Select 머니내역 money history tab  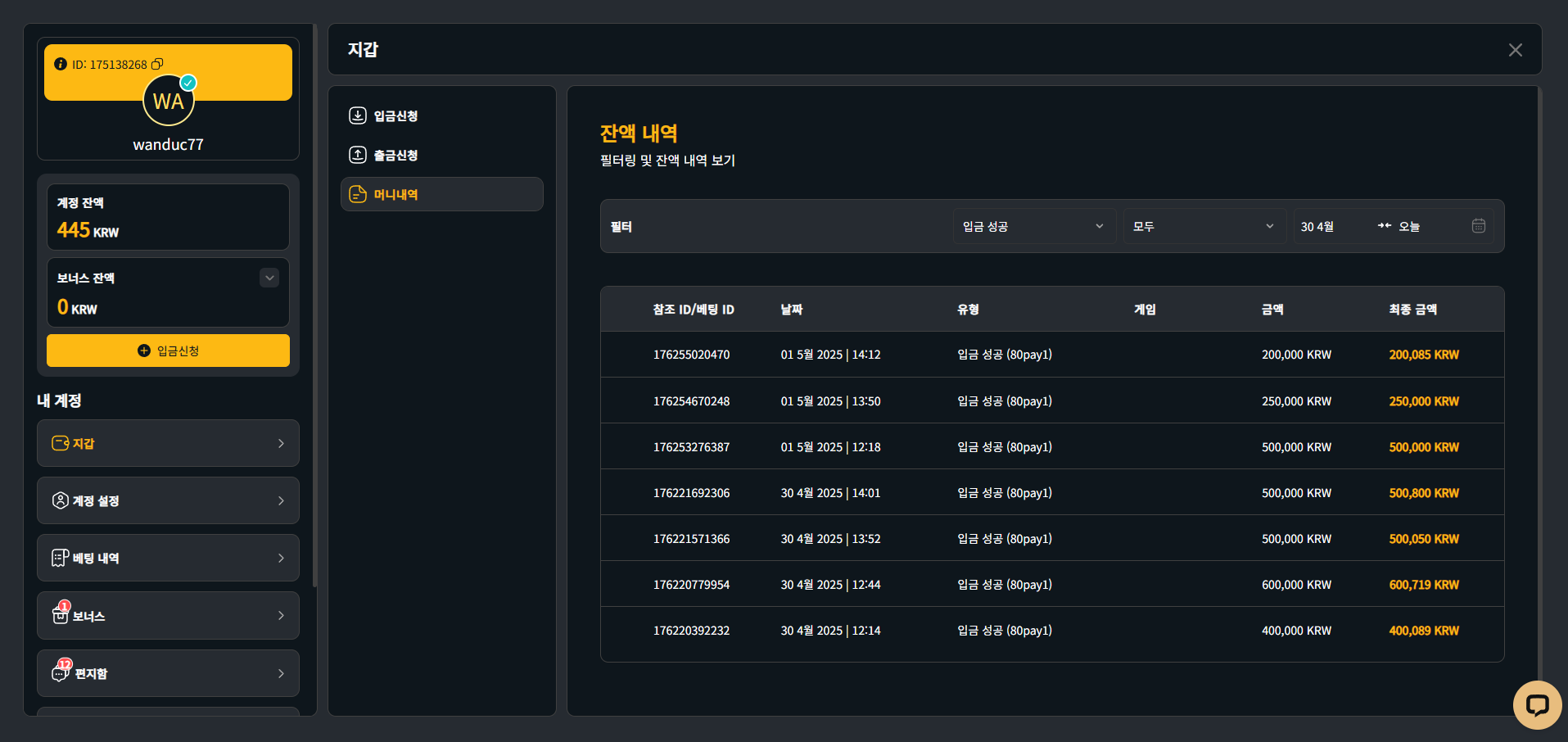(x=442, y=194)
